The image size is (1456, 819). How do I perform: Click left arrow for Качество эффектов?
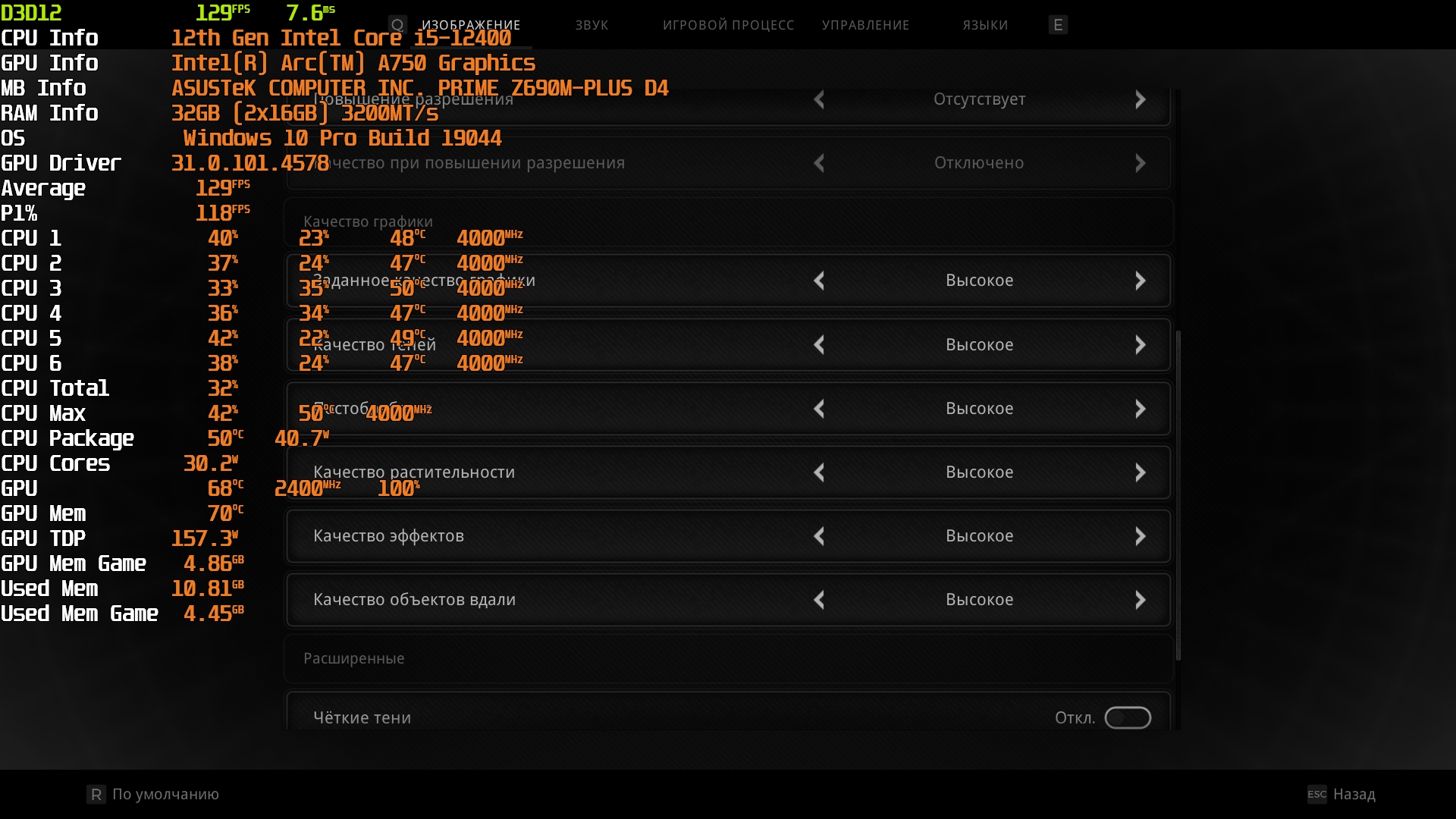coord(819,536)
